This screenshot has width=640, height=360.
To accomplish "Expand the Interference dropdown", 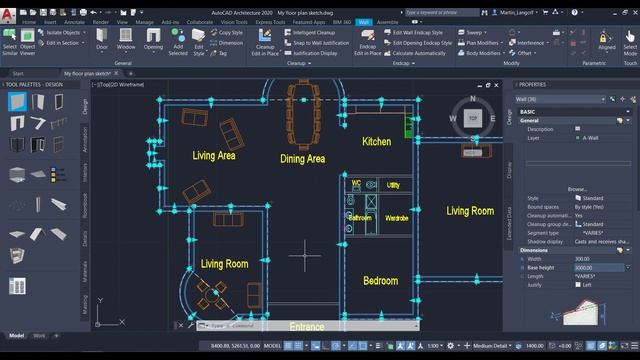I will pos(547,43).
